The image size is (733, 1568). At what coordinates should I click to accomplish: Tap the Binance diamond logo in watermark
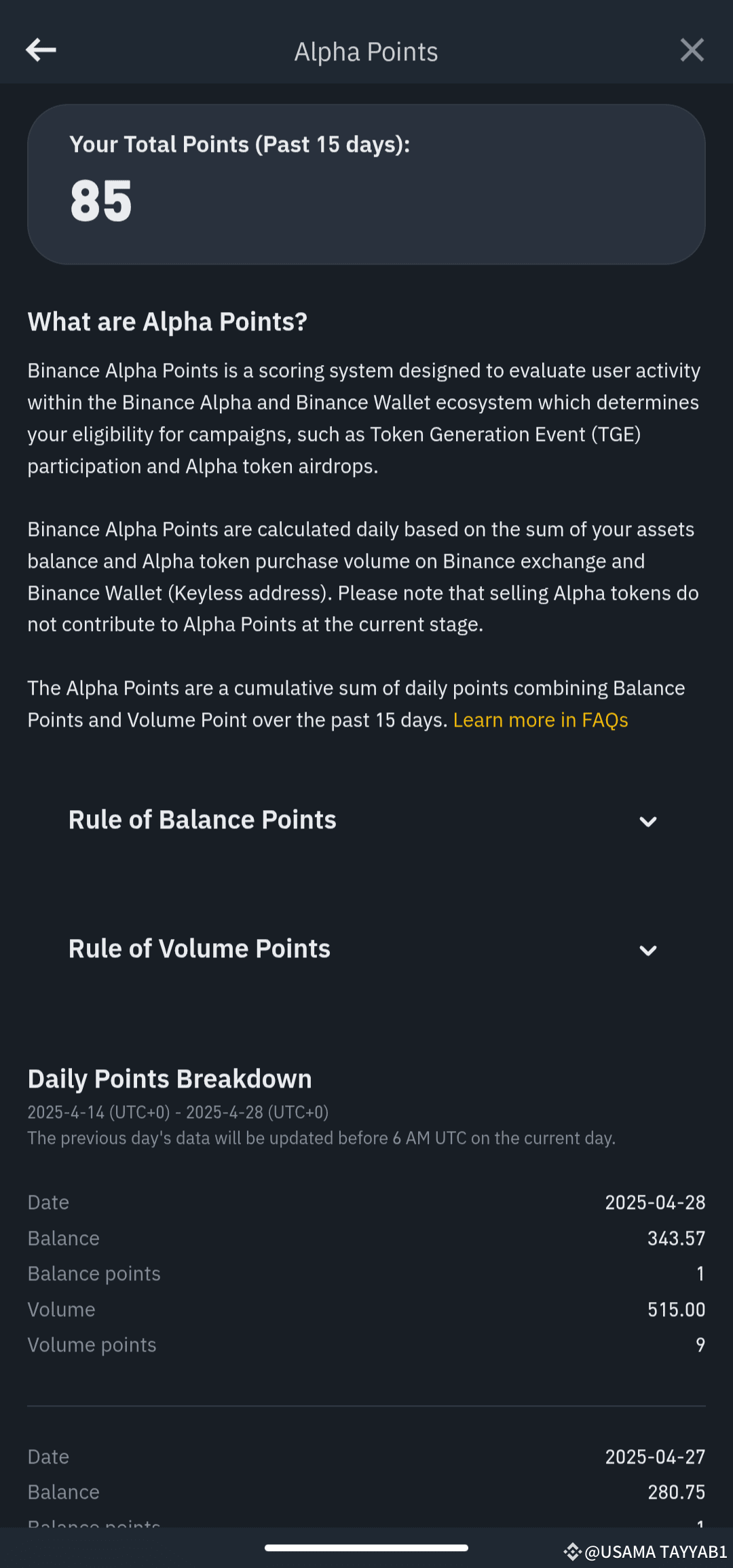point(572,1552)
